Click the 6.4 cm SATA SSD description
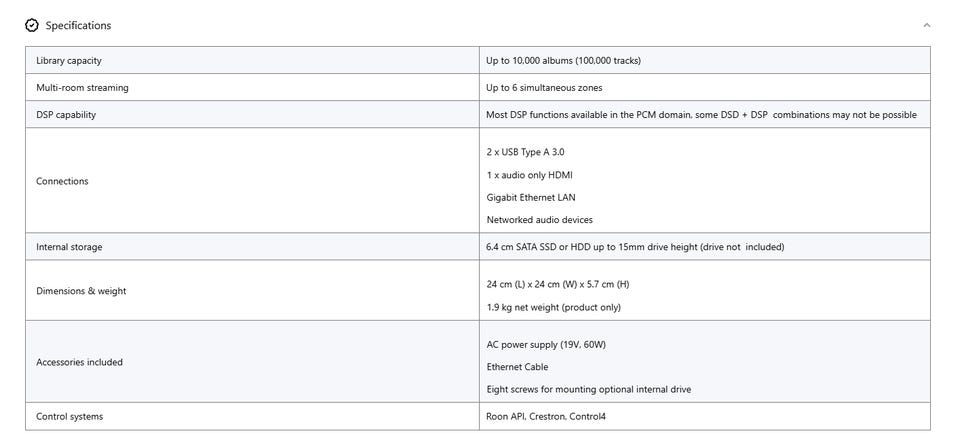 tap(635, 247)
